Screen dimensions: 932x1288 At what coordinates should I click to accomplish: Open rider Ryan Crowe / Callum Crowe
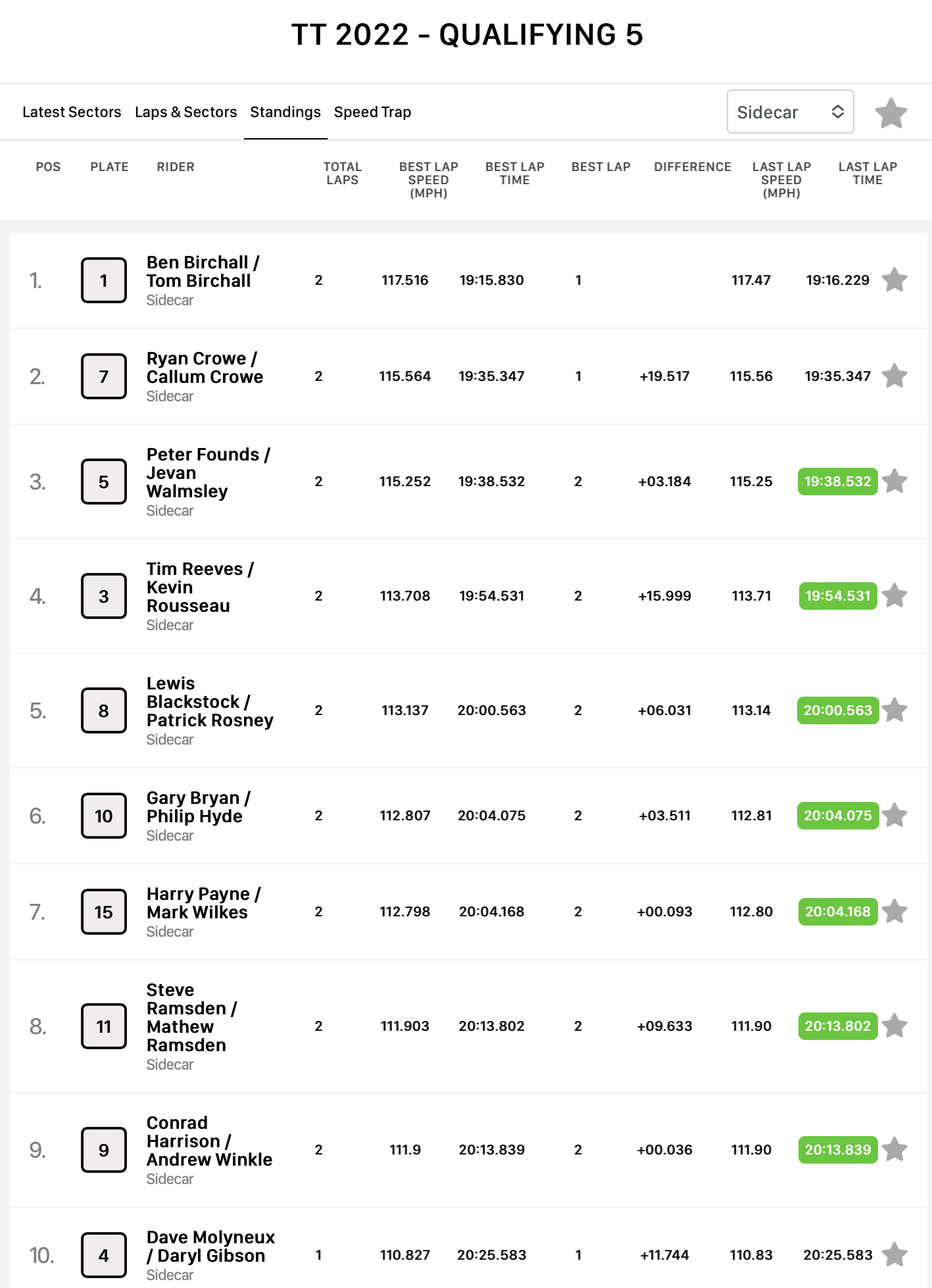(x=205, y=368)
